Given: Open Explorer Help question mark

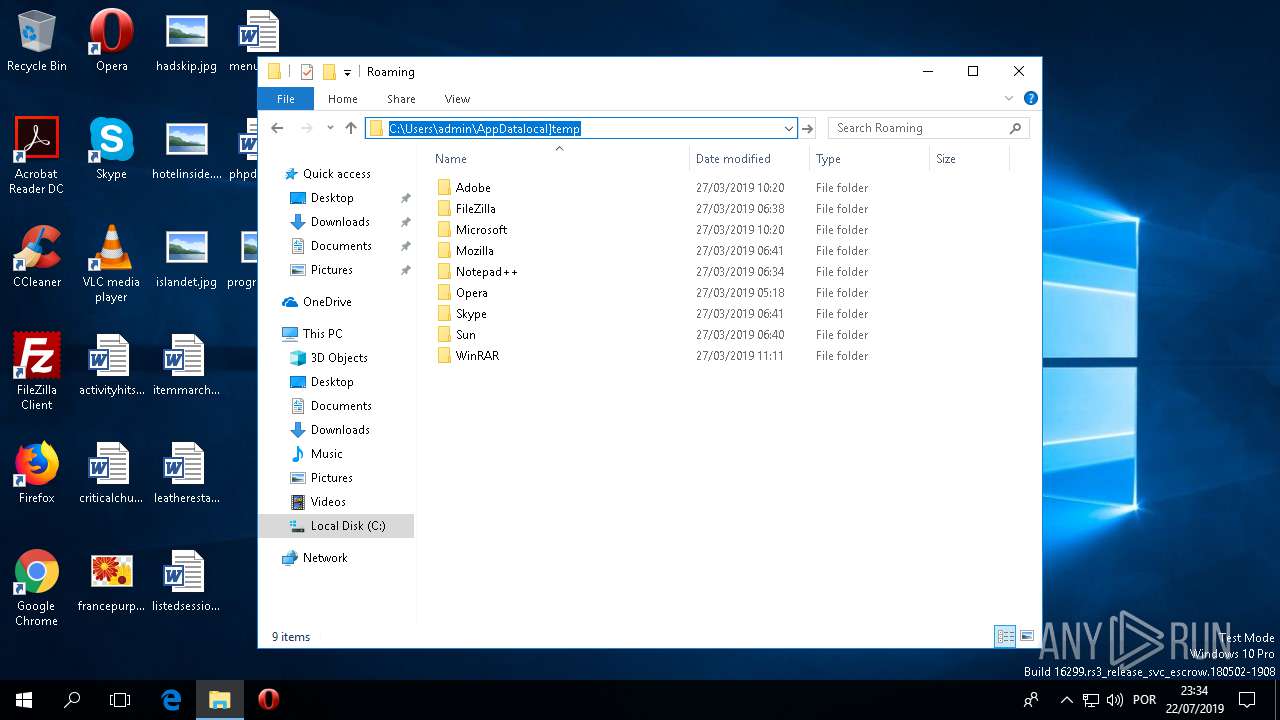Looking at the screenshot, I should (1030, 98).
